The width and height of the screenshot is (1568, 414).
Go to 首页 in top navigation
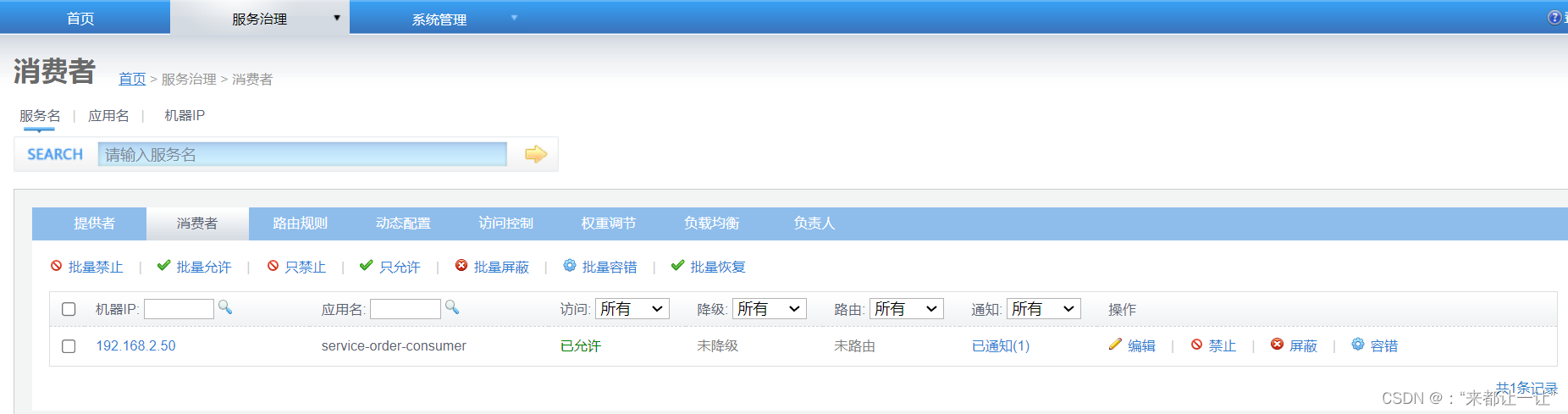pyautogui.click(x=80, y=19)
